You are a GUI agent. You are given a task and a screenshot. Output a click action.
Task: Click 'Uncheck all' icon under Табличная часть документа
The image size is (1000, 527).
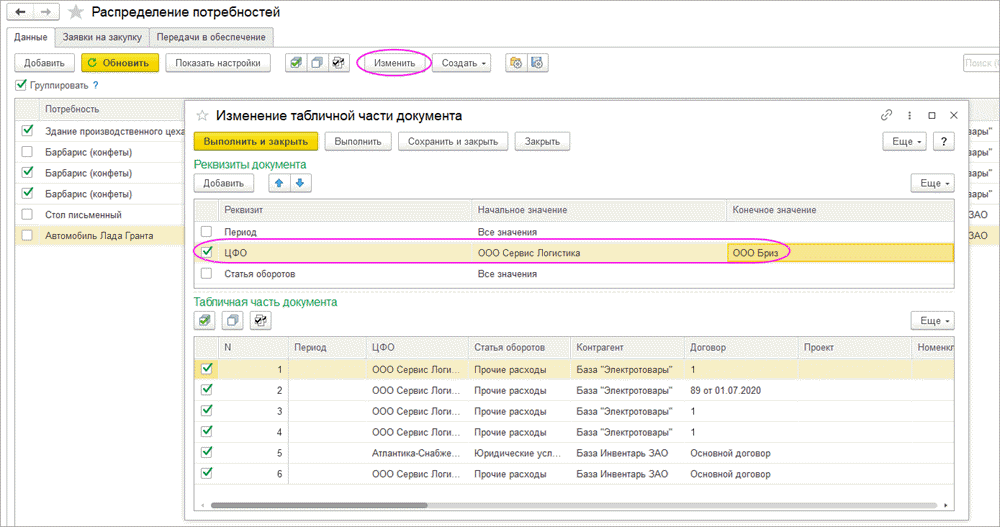pyautogui.click(x=233, y=320)
